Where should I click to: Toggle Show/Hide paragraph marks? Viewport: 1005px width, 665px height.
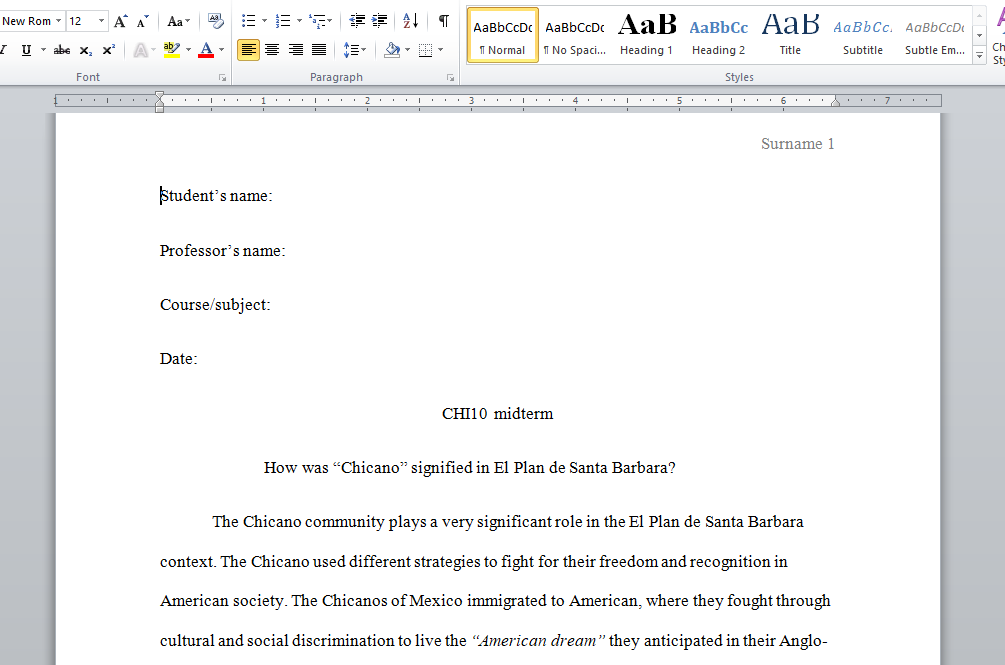(x=444, y=21)
